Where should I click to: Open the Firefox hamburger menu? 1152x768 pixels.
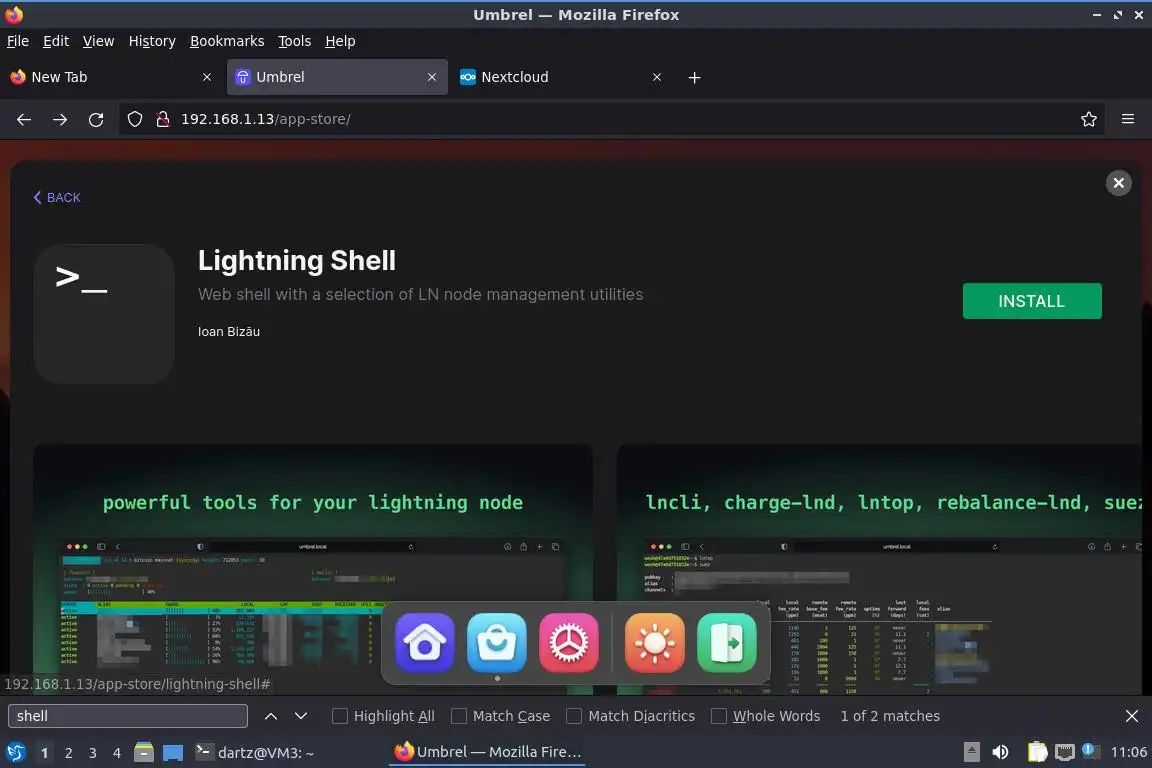[x=1128, y=119]
